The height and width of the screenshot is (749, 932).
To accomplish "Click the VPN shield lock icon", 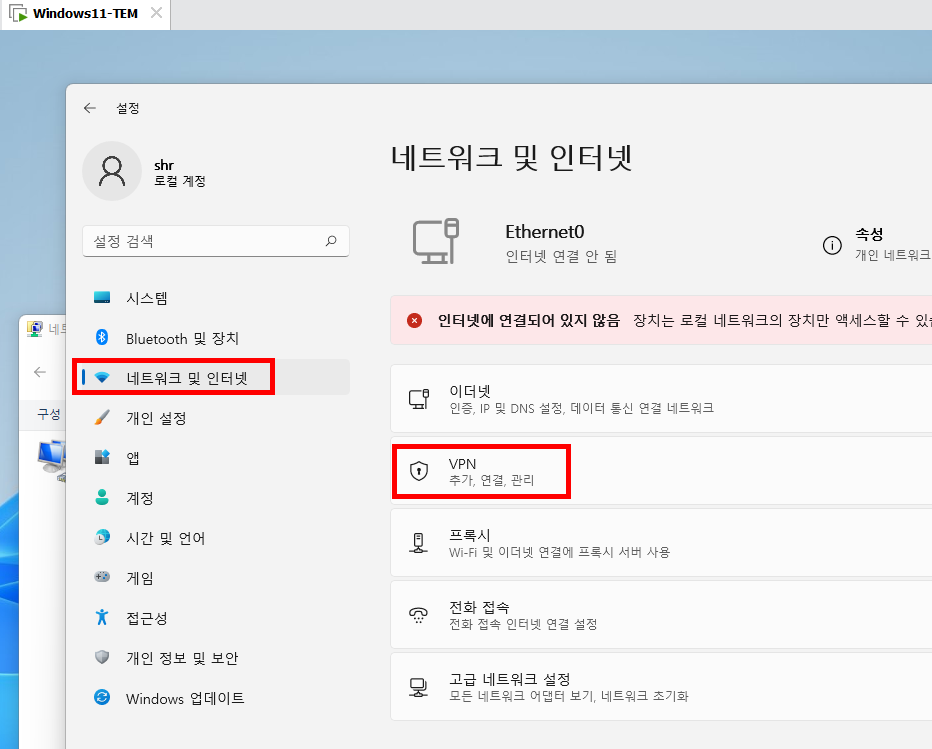I will (419, 471).
